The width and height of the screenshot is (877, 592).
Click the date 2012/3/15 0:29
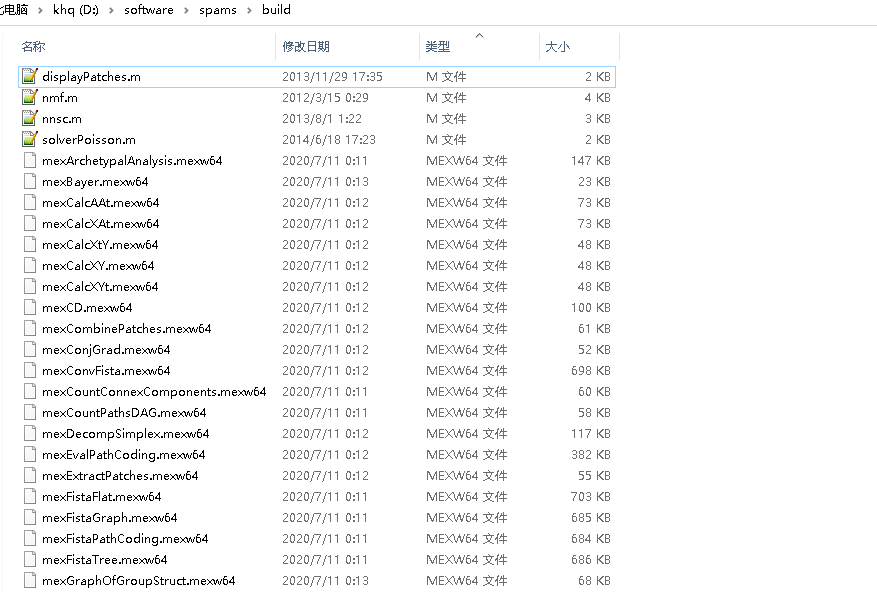tap(325, 97)
